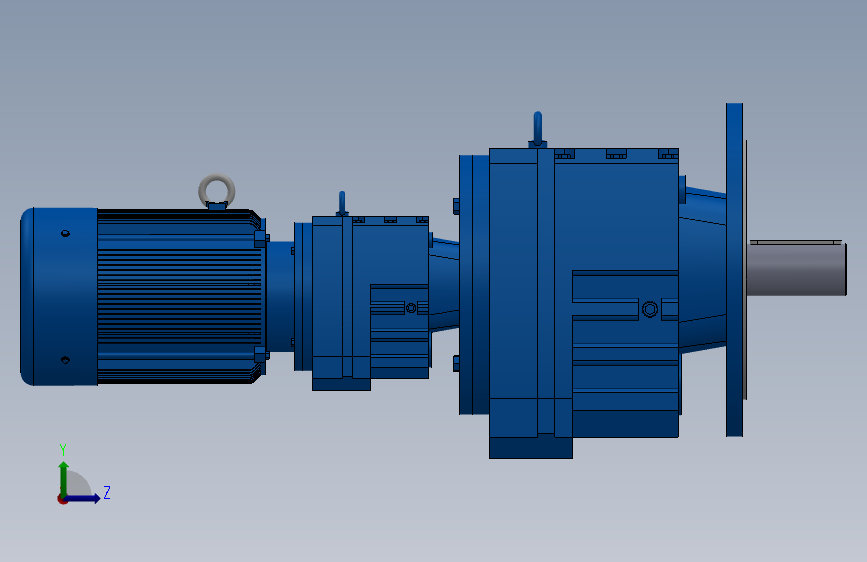
Task: Click the "Z" axis label text
Action: pos(107,492)
